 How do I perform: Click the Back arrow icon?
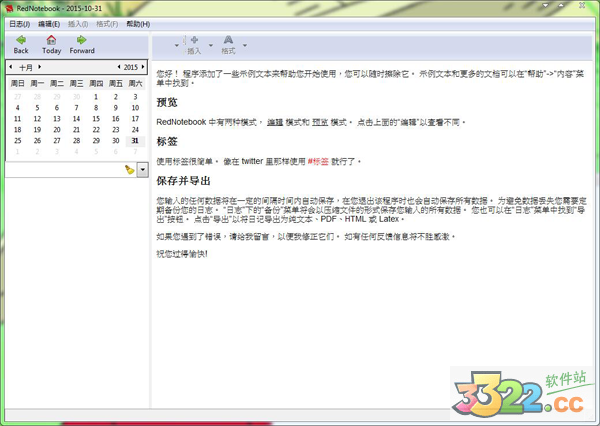click(x=21, y=40)
